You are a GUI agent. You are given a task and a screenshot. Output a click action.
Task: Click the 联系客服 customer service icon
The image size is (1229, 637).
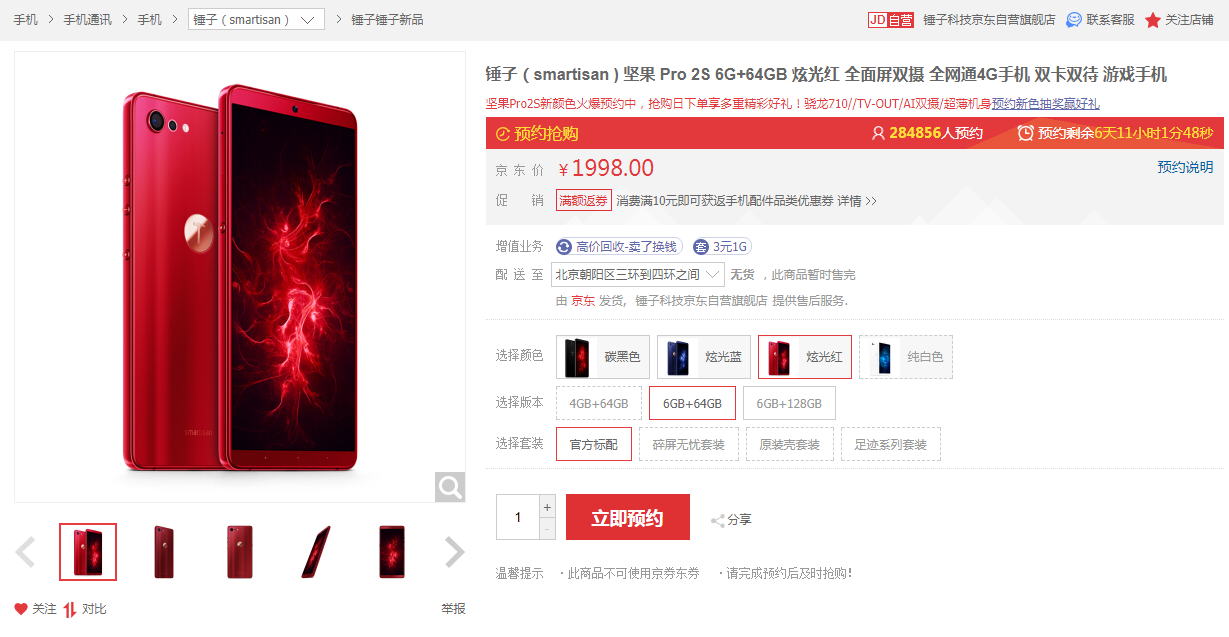(1074, 20)
